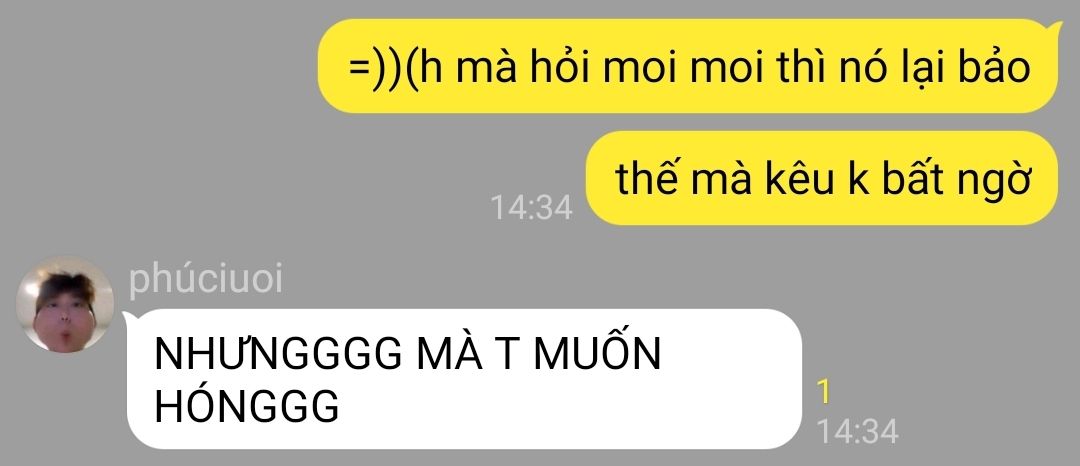This screenshot has height=466, width=1080.
Task: Click the yellow read count '1'
Action: tap(823, 392)
